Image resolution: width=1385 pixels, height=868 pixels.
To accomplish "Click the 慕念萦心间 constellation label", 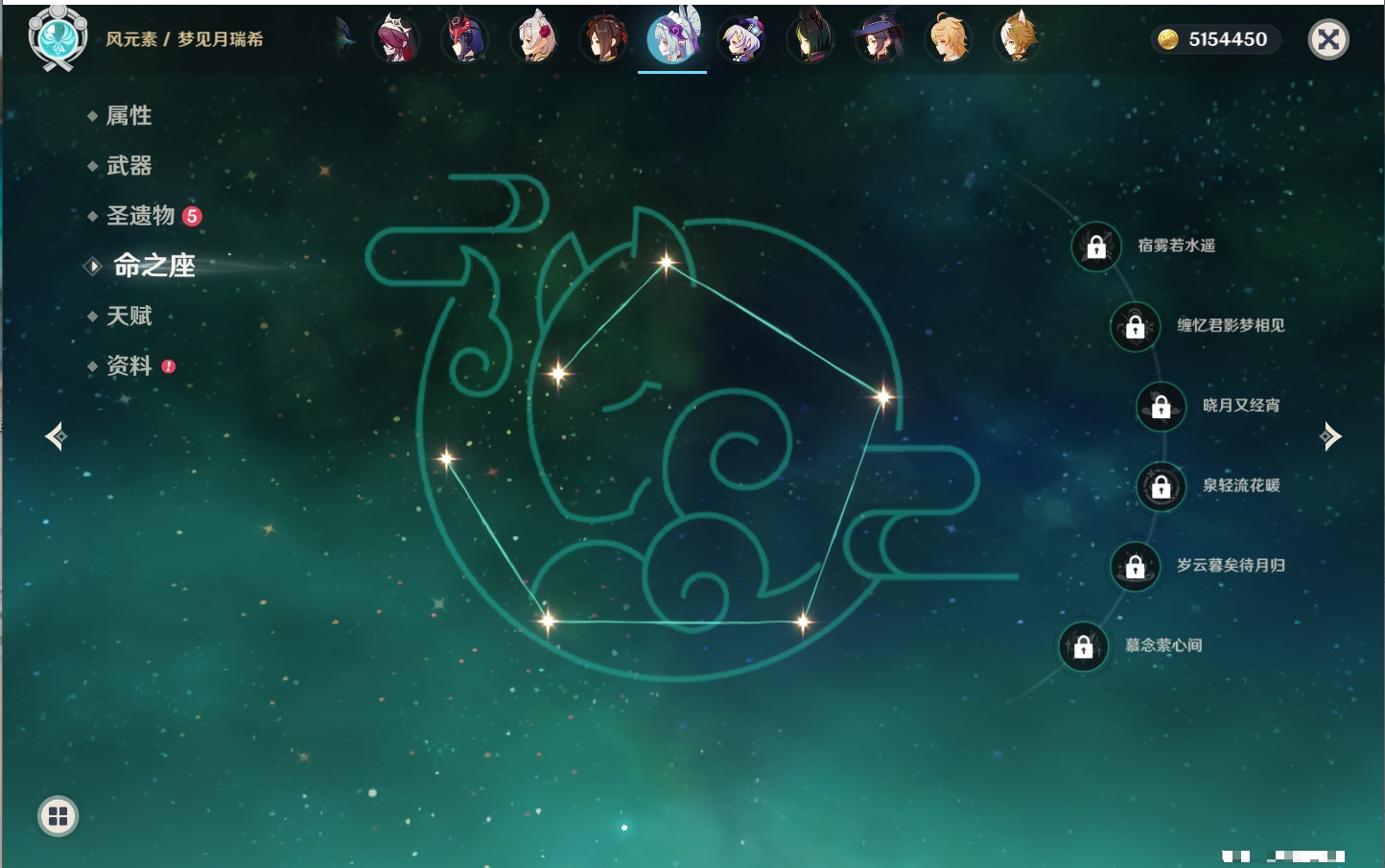I will pyautogui.click(x=1163, y=645).
